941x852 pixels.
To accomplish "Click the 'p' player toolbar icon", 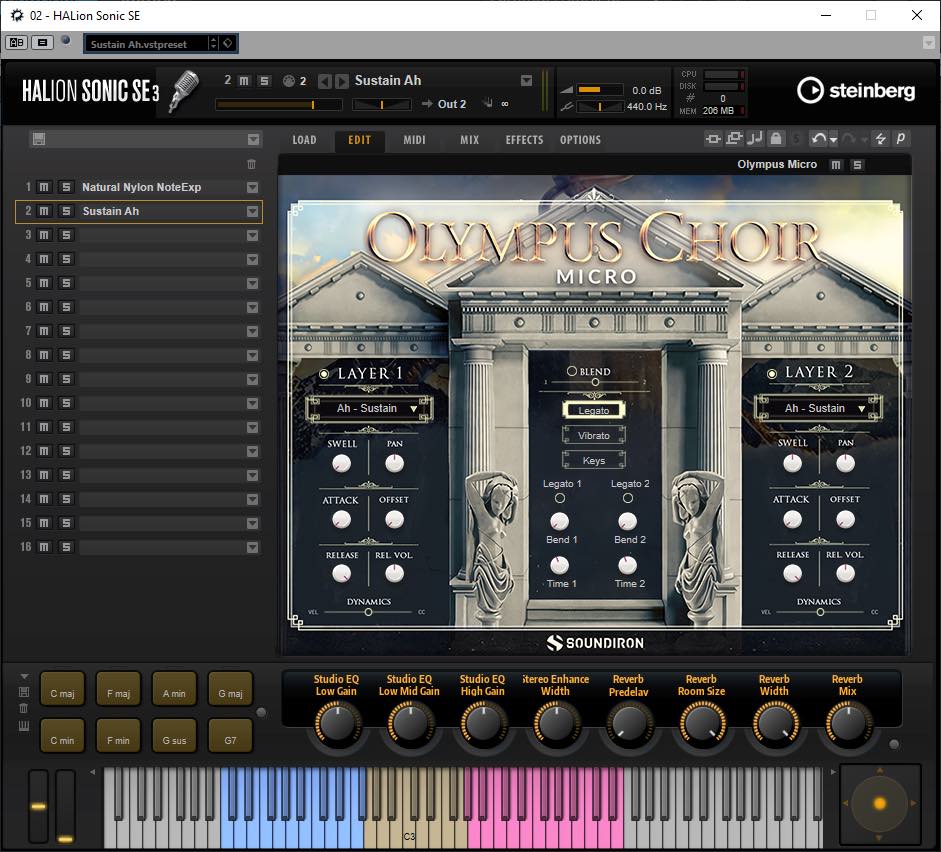I will click(x=900, y=139).
